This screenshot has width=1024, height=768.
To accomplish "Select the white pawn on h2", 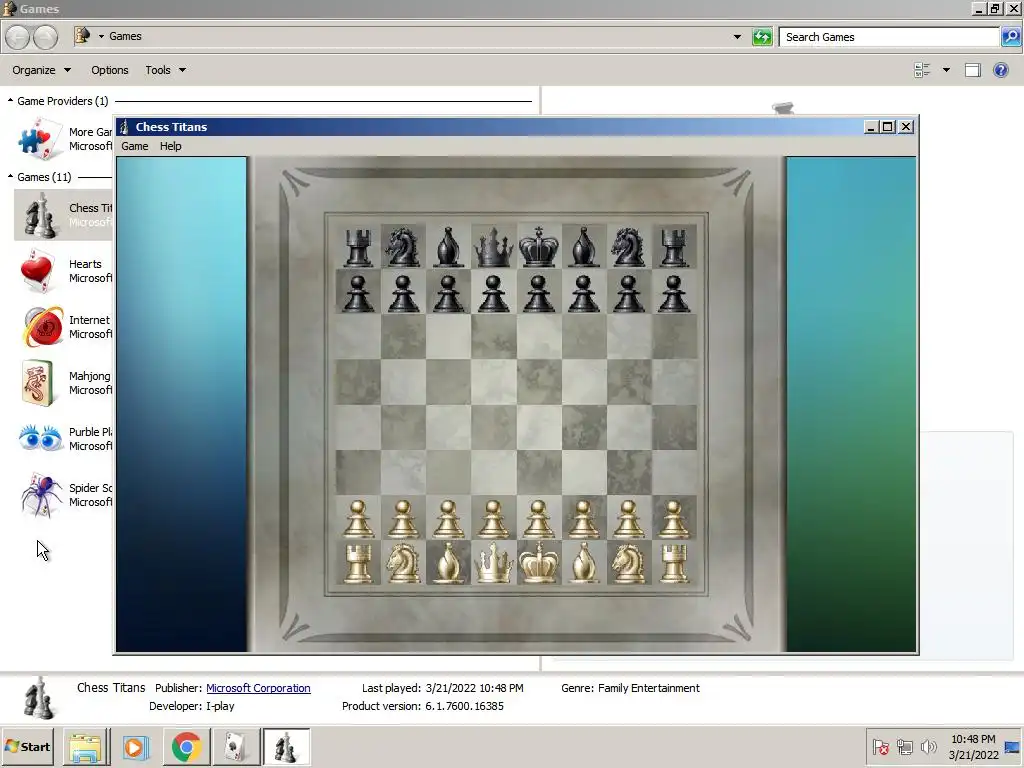I will [673, 519].
